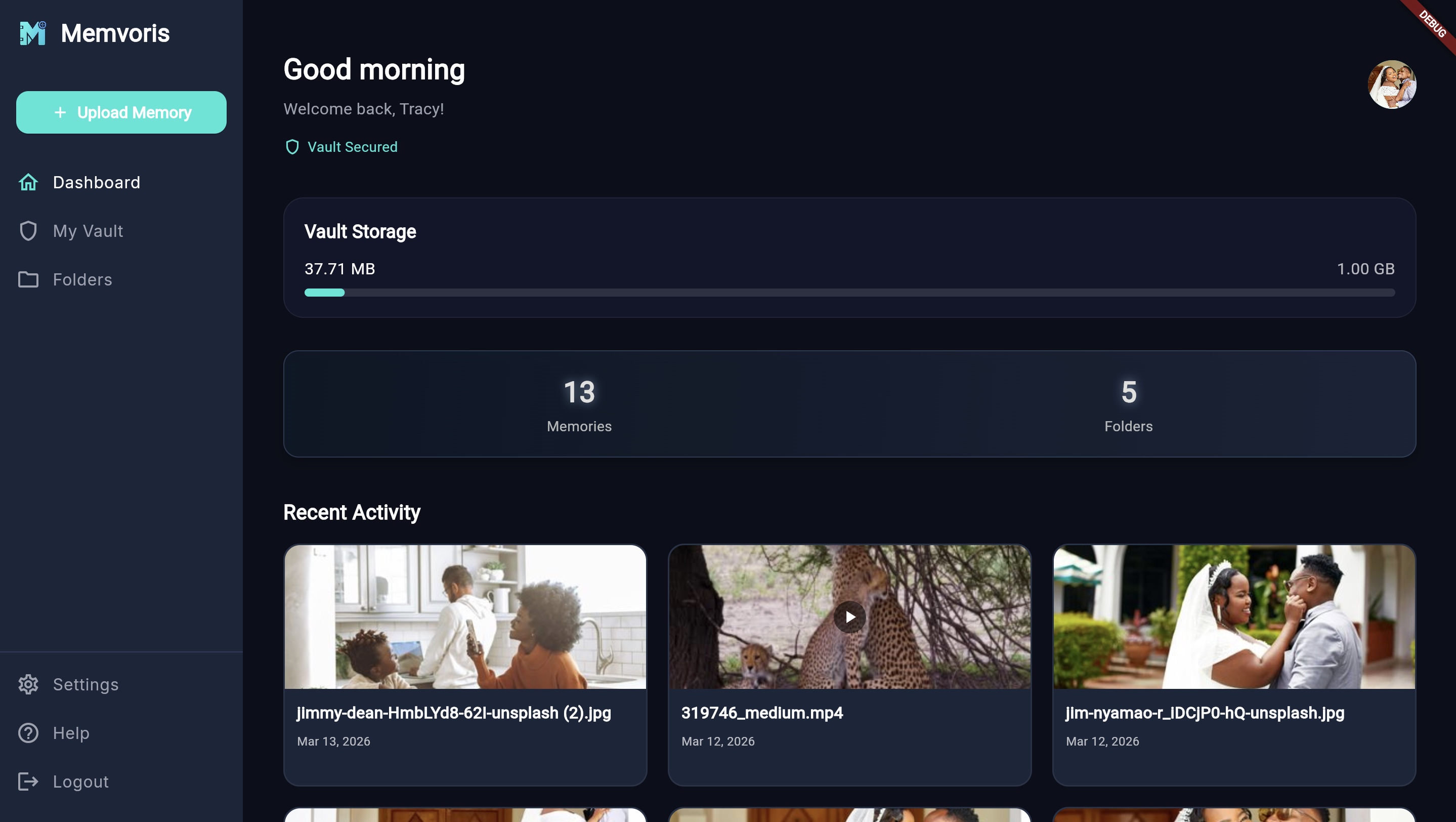The height and width of the screenshot is (822, 1456).
Task: Click the Vault Secured status text
Action: coord(352,147)
